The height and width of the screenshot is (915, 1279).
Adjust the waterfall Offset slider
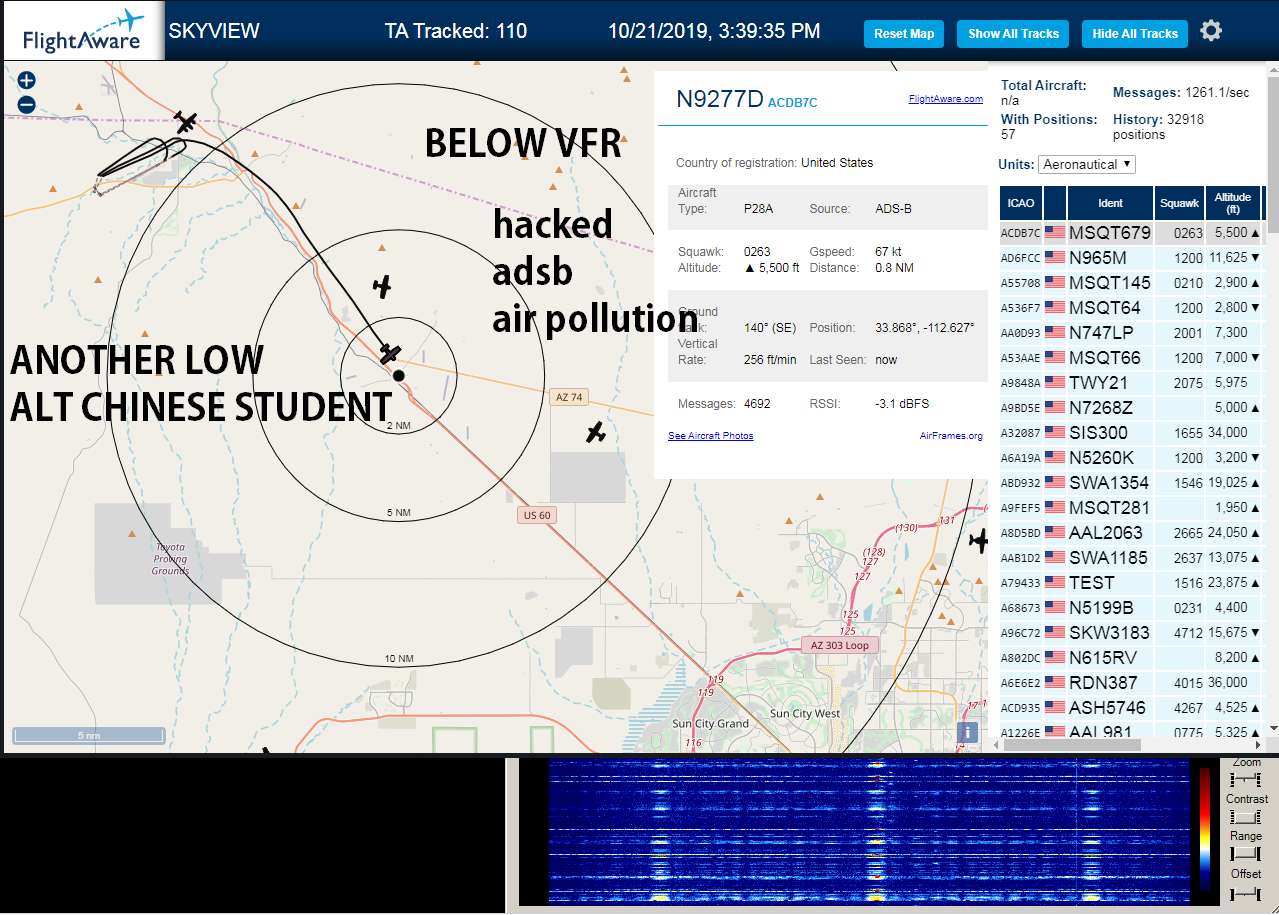1246,892
